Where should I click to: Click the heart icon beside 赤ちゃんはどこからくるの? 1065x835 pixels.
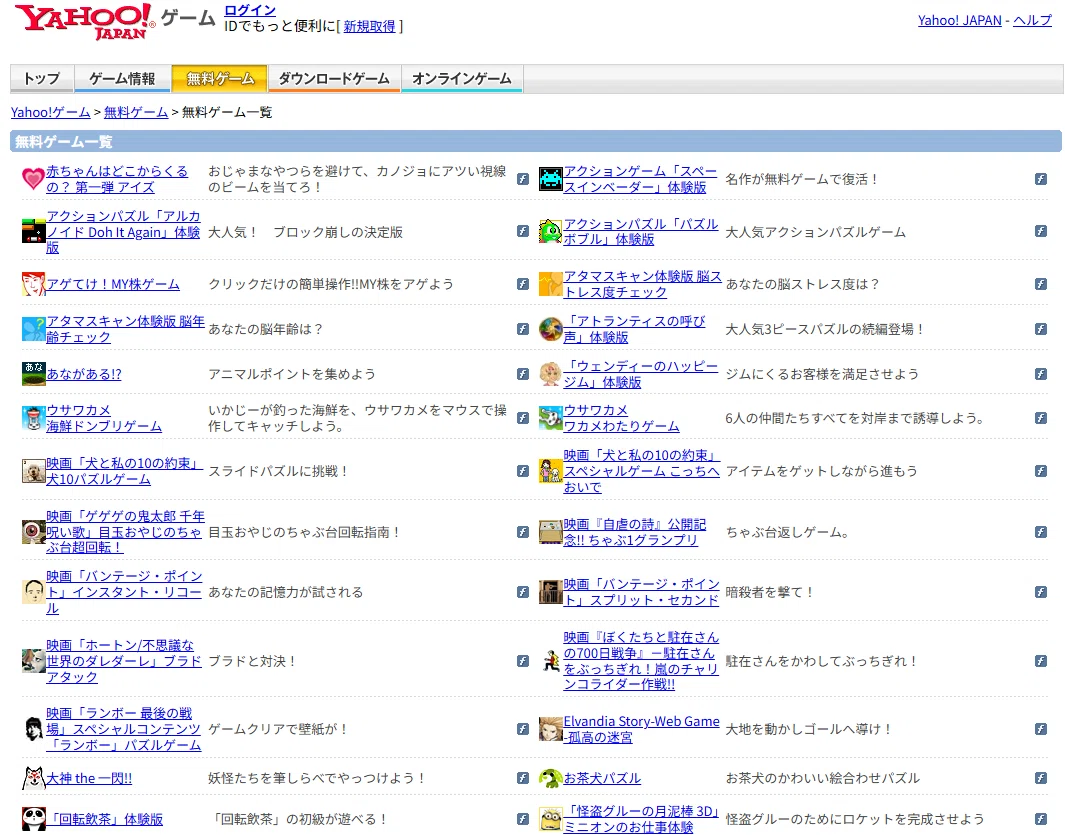point(33,179)
